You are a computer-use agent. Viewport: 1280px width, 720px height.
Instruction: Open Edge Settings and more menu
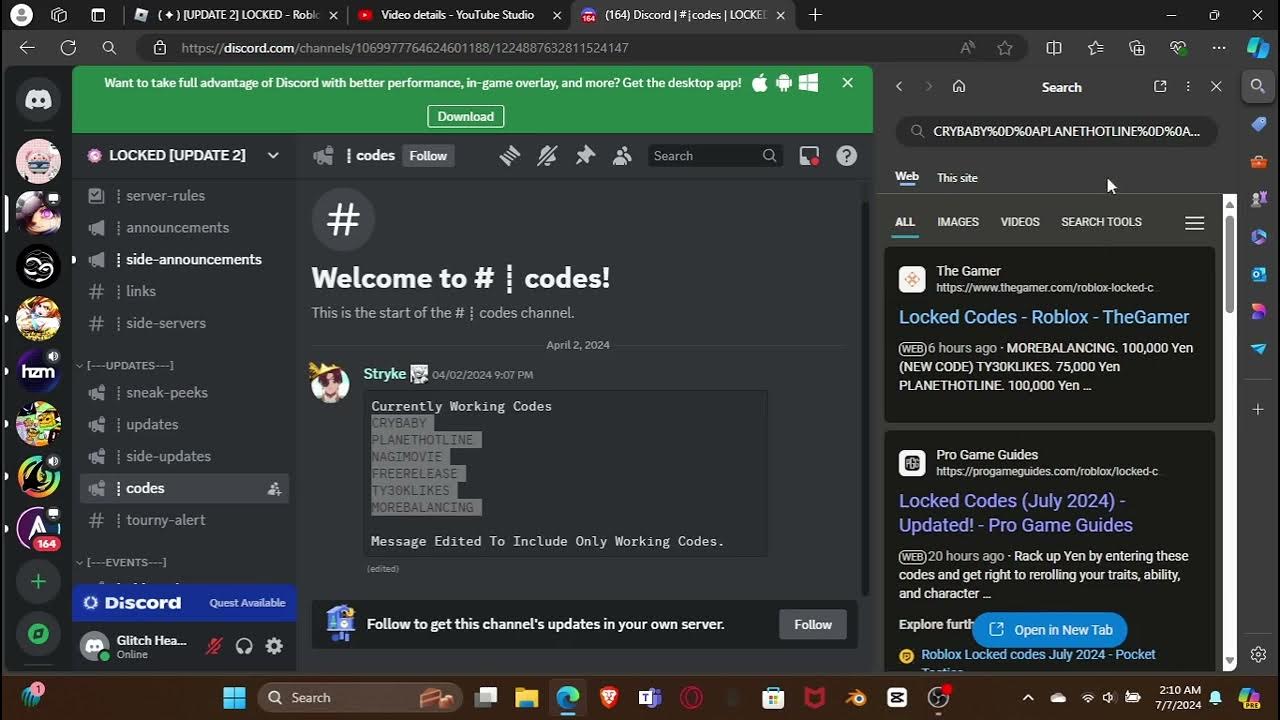(x=1218, y=48)
